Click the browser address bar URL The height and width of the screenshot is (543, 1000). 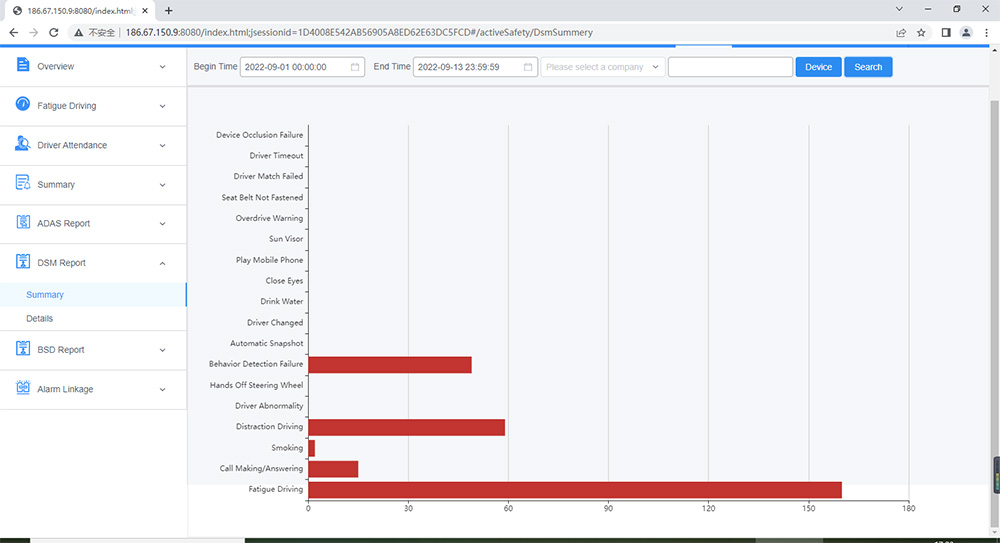[x=359, y=33]
